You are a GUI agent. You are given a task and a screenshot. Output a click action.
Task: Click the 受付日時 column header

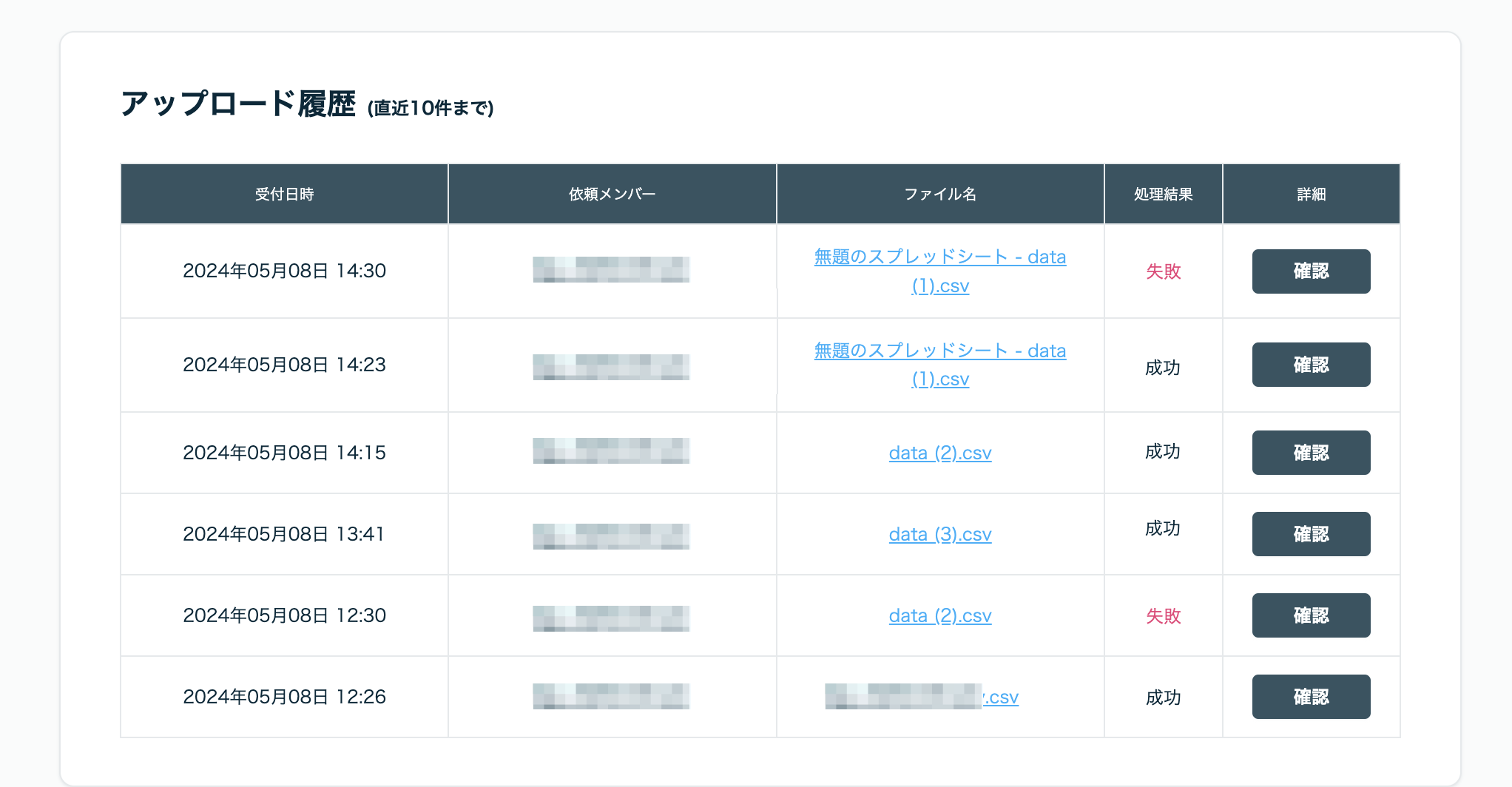[285, 194]
